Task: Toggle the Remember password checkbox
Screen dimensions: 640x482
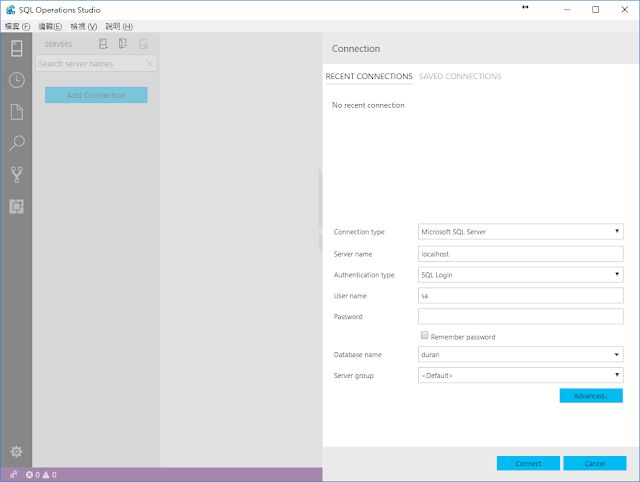Action: (x=424, y=335)
